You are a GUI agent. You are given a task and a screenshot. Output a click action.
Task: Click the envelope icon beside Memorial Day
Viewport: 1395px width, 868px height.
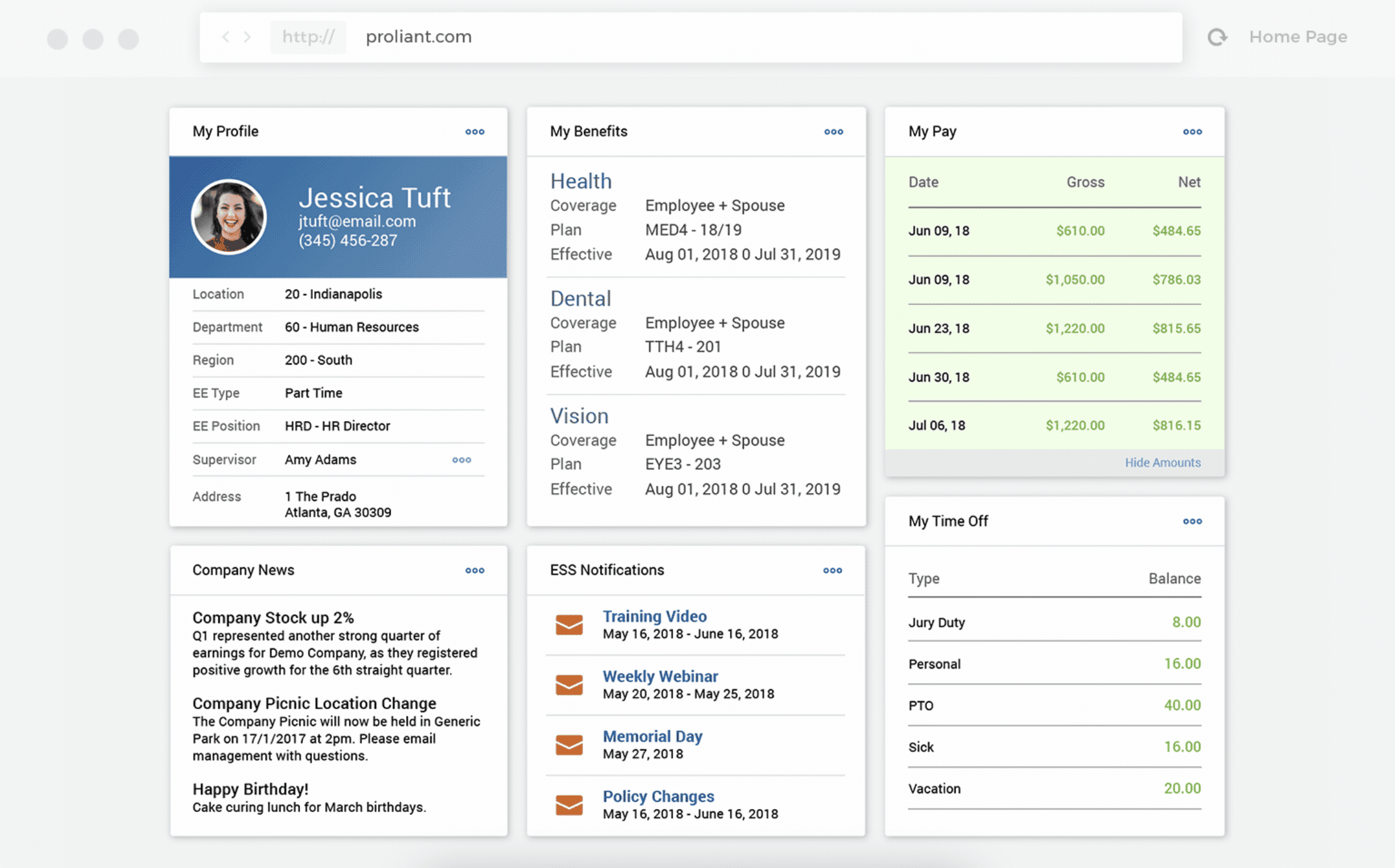coord(569,745)
